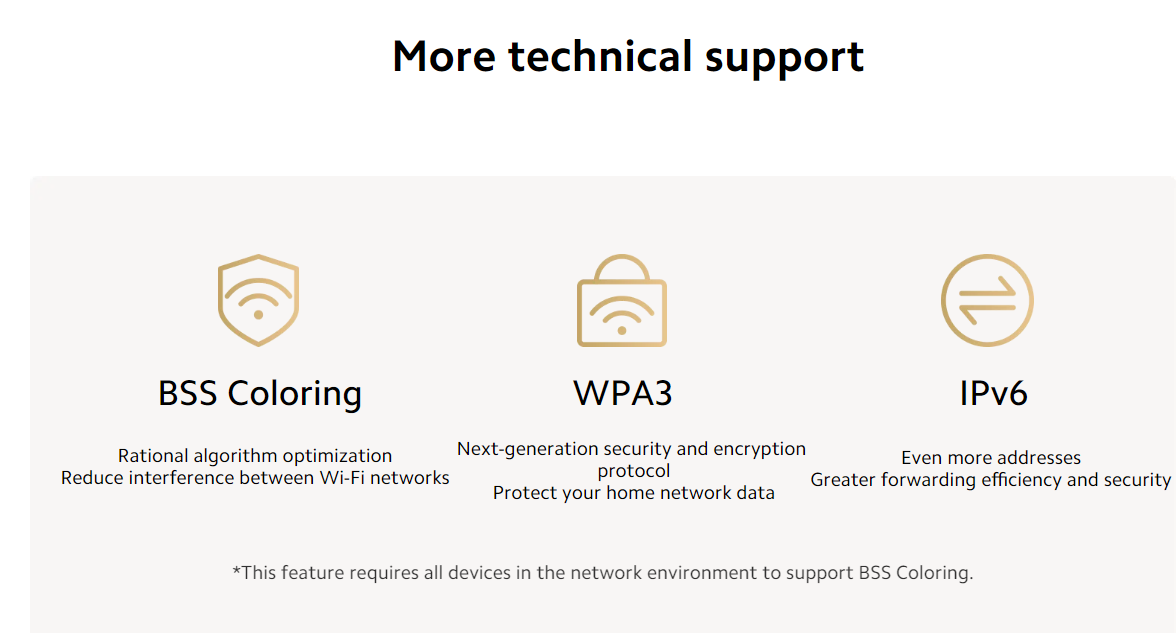The width and height of the screenshot is (1176, 633).
Task: Click the IPv6 circular arrows icon
Action: pos(987,300)
